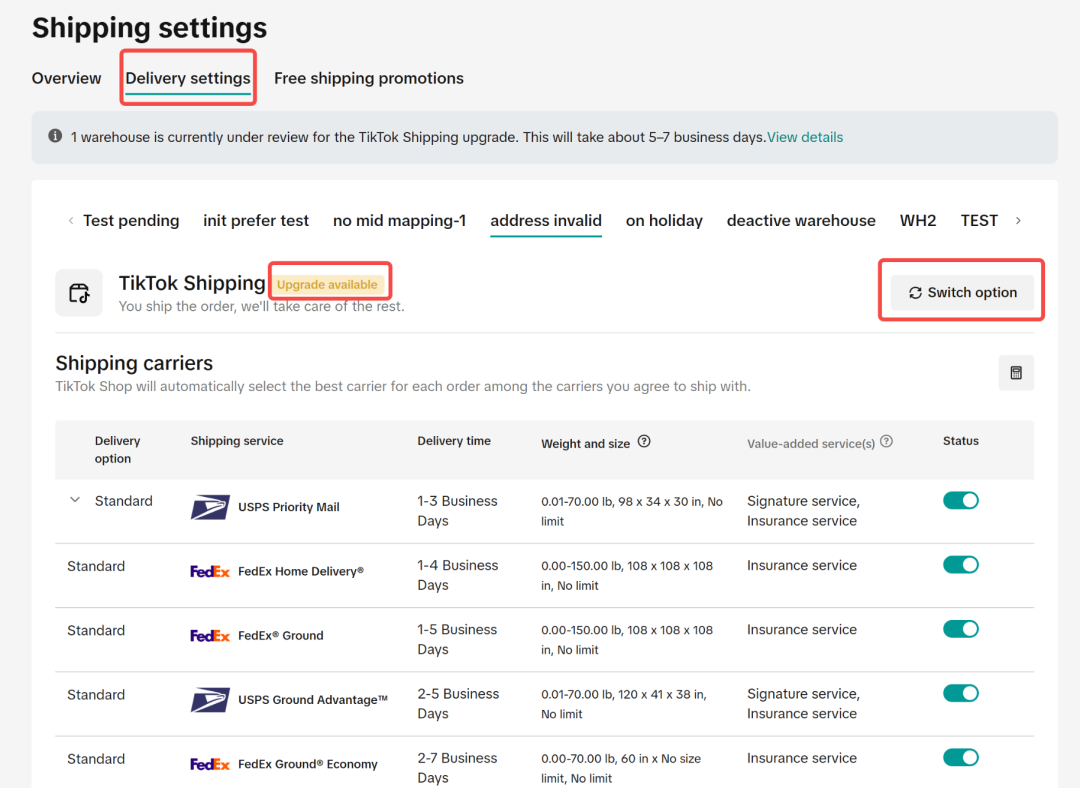Open the TEST warehouse tab

[x=979, y=220]
